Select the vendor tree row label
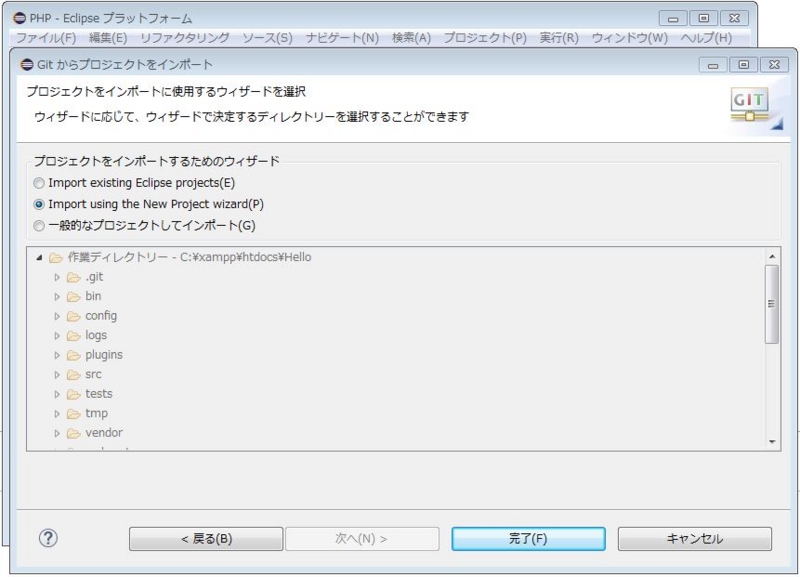The height and width of the screenshot is (577, 800). click(x=104, y=433)
